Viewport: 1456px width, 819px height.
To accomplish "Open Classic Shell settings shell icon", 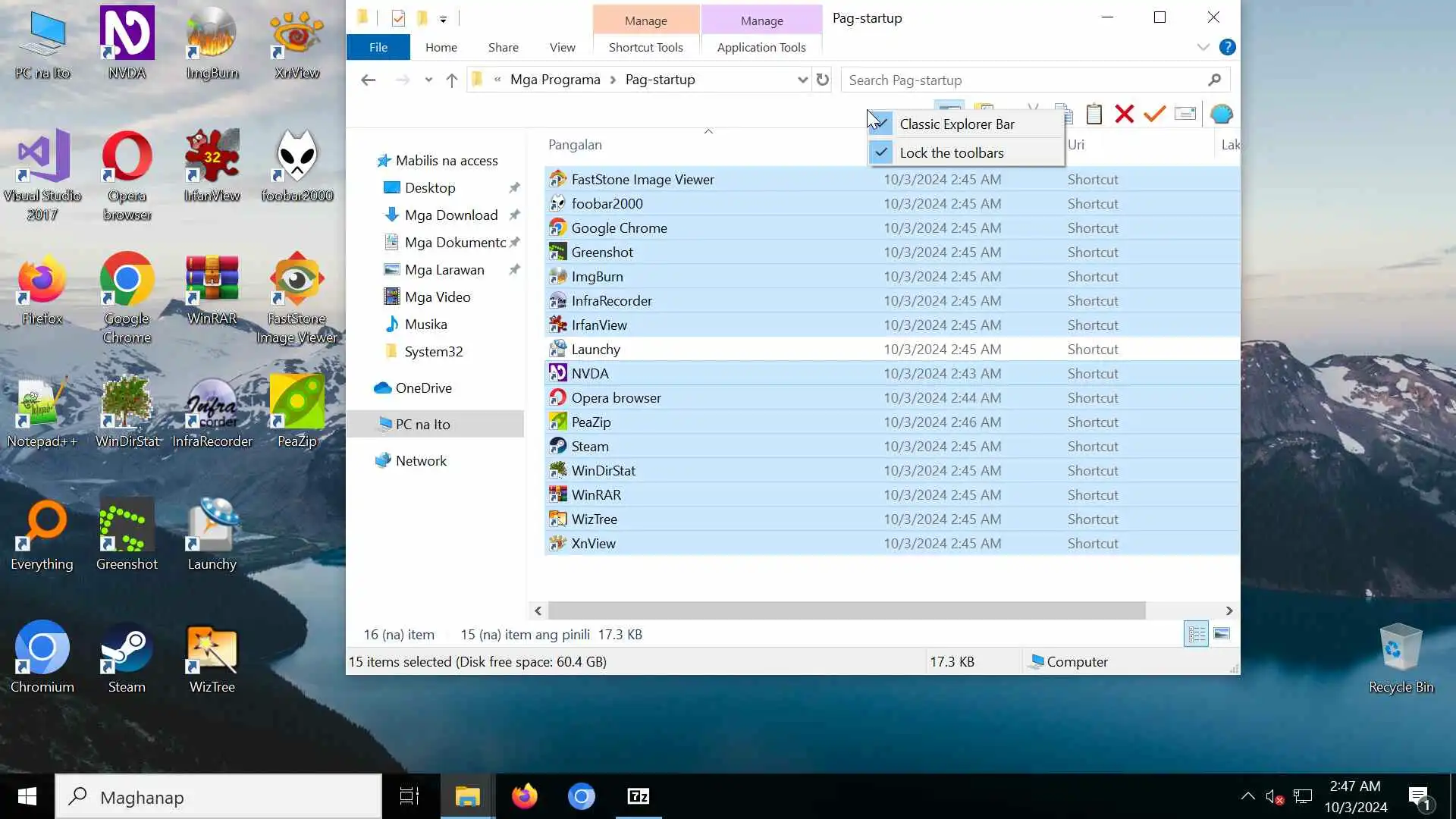I will (1221, 114).
